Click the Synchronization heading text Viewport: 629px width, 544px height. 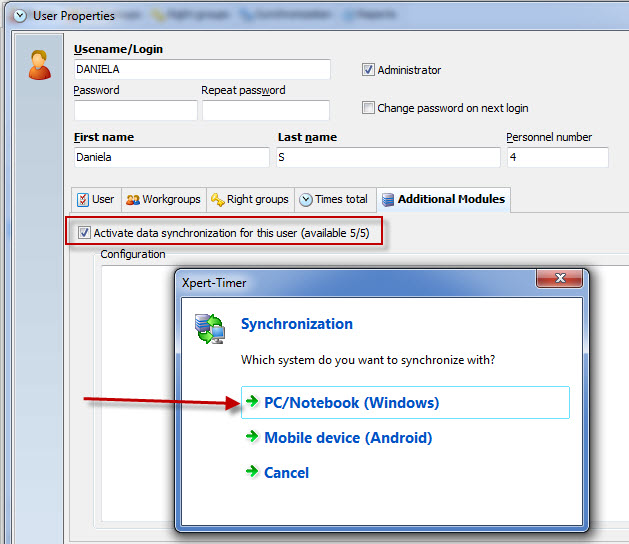tap(297, 324)
